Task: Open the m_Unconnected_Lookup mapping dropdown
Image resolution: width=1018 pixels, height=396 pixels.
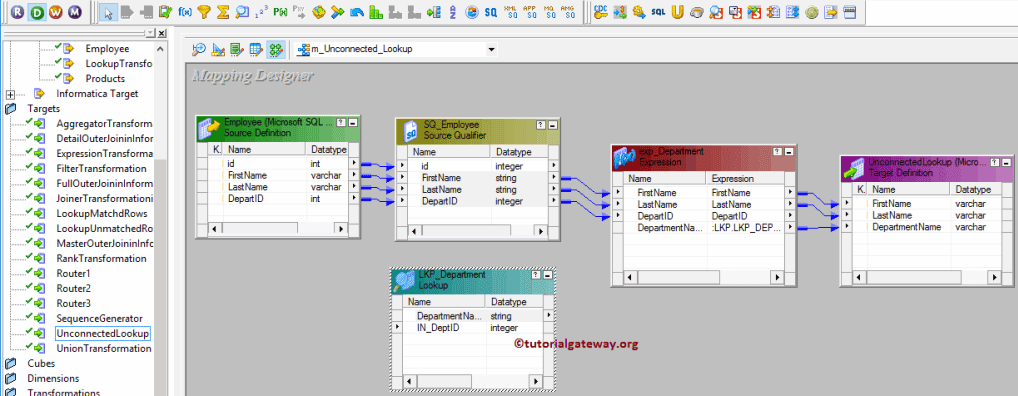Action: click(491, 49)
